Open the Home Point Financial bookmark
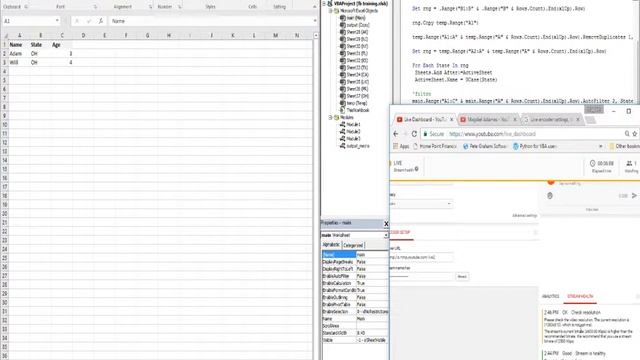Image resolution: width=640 pixels, height=360 pixels. (x=435, y=146)
